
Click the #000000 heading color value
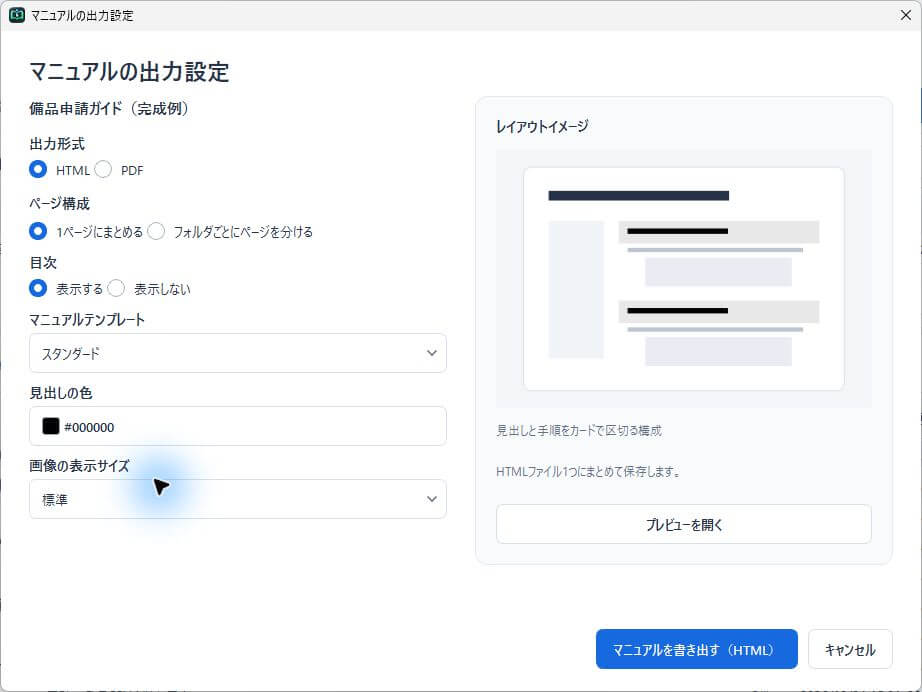point(89,427)
